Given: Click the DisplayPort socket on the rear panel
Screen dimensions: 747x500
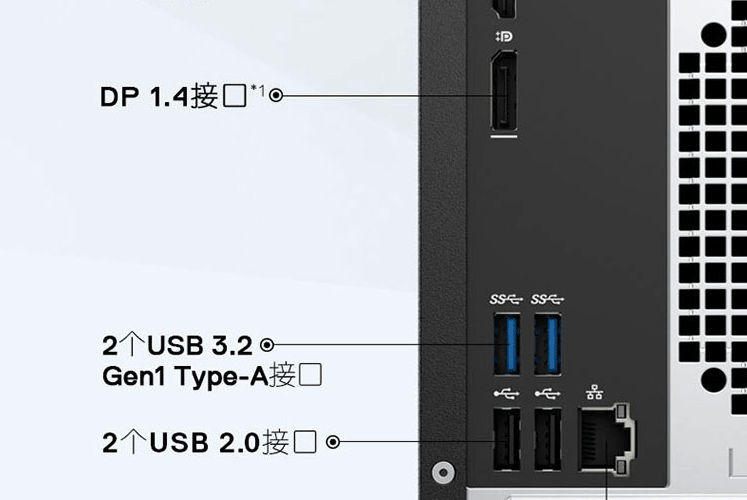Looking at the screenshot, I should [x=504, y=90].
